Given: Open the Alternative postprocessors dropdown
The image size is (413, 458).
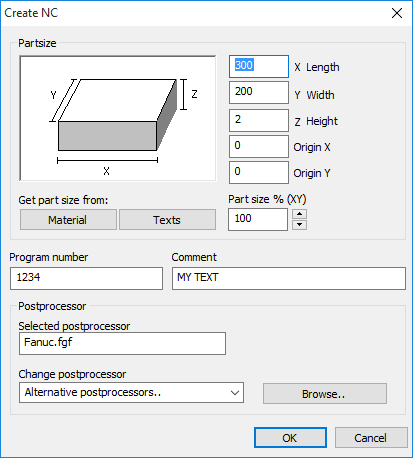Looking at the screenshot, I should 131,393.
